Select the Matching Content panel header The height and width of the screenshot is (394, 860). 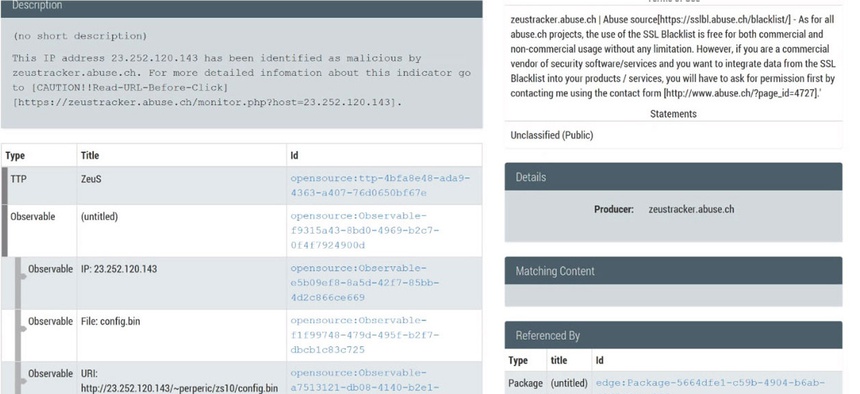pyautogui.click(x=673, y=271)
